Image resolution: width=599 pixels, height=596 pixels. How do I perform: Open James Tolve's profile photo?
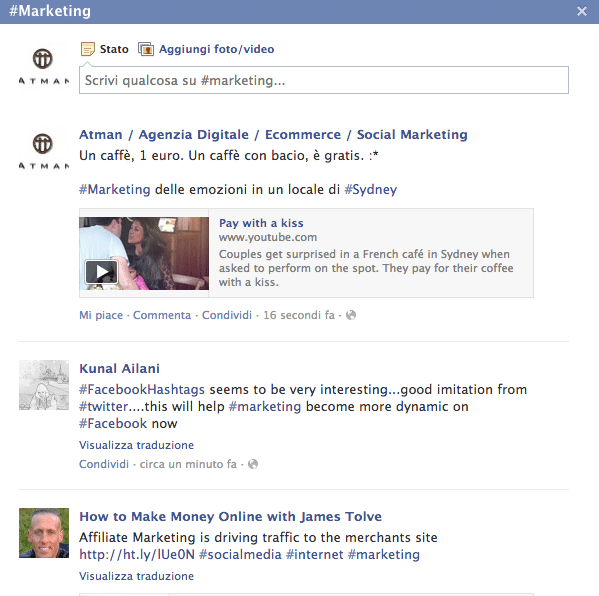(x=44, y=533)
